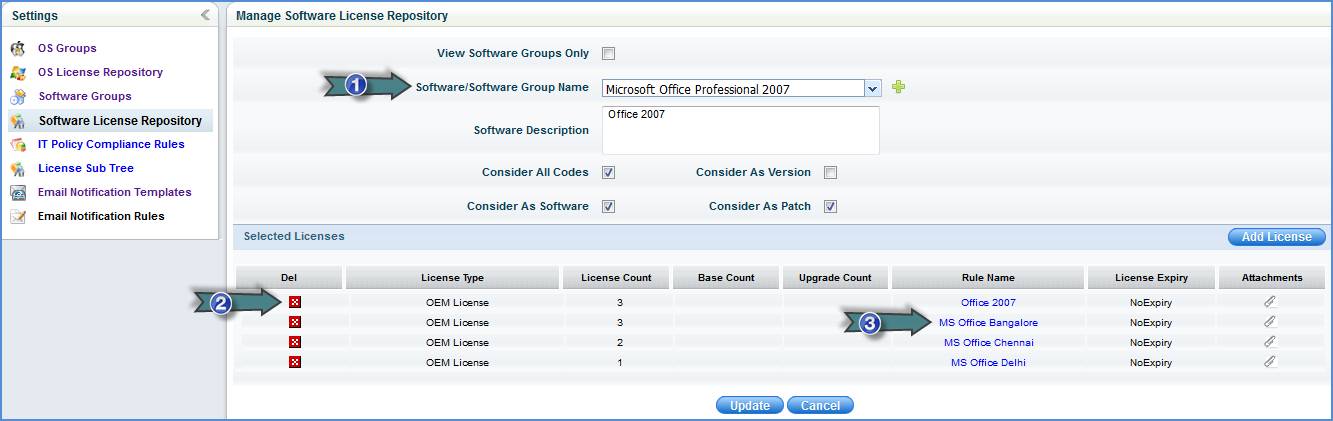Click the Software Groups sidebar icon
The height and width of the screenshot is (421, 1333).
coord(17,96)
